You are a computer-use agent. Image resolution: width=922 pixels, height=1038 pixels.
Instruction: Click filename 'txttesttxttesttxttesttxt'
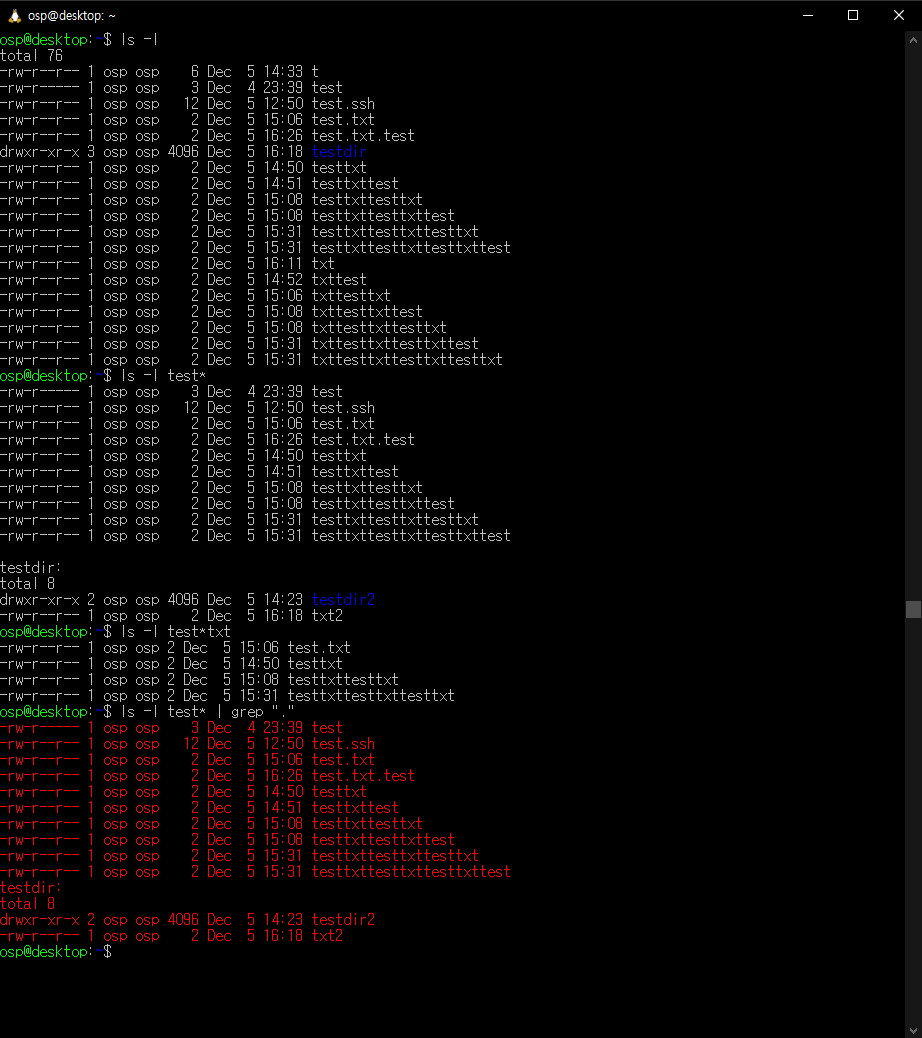coord(407,360)
